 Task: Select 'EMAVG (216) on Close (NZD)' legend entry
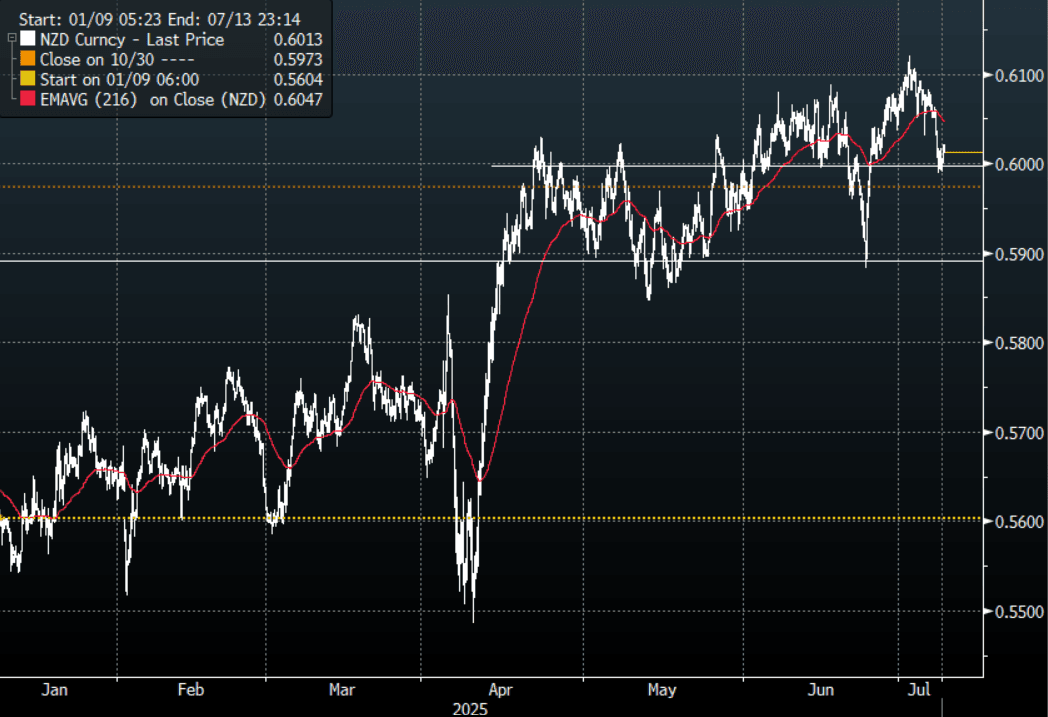[153, 100]
